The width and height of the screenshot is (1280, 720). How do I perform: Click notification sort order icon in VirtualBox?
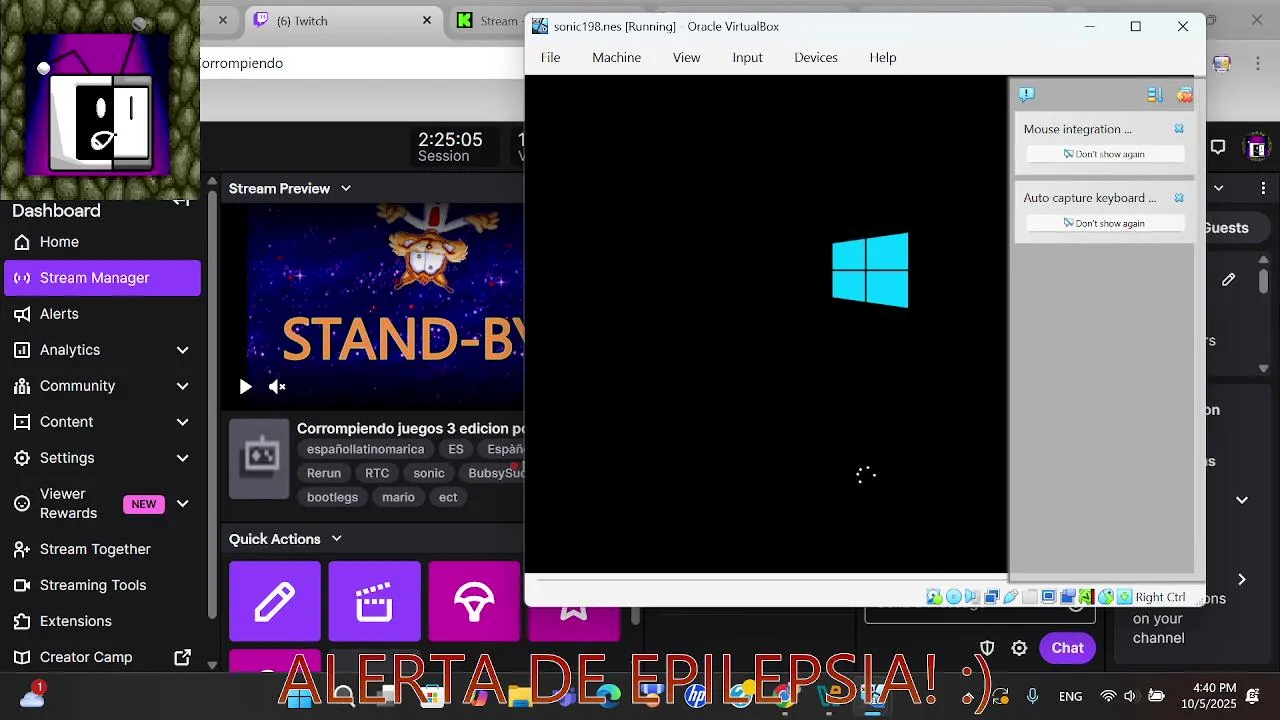pyautogui.click(x=1155, y=95)
